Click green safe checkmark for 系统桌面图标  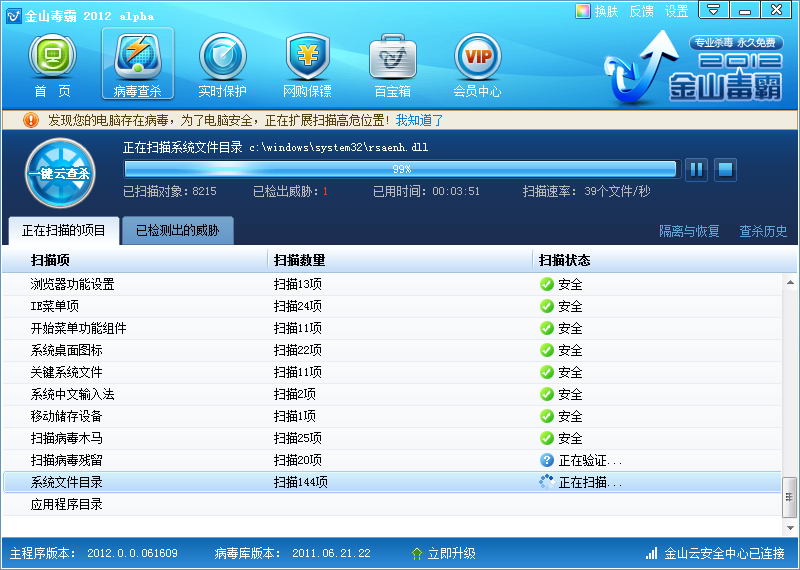pos(546,350)
